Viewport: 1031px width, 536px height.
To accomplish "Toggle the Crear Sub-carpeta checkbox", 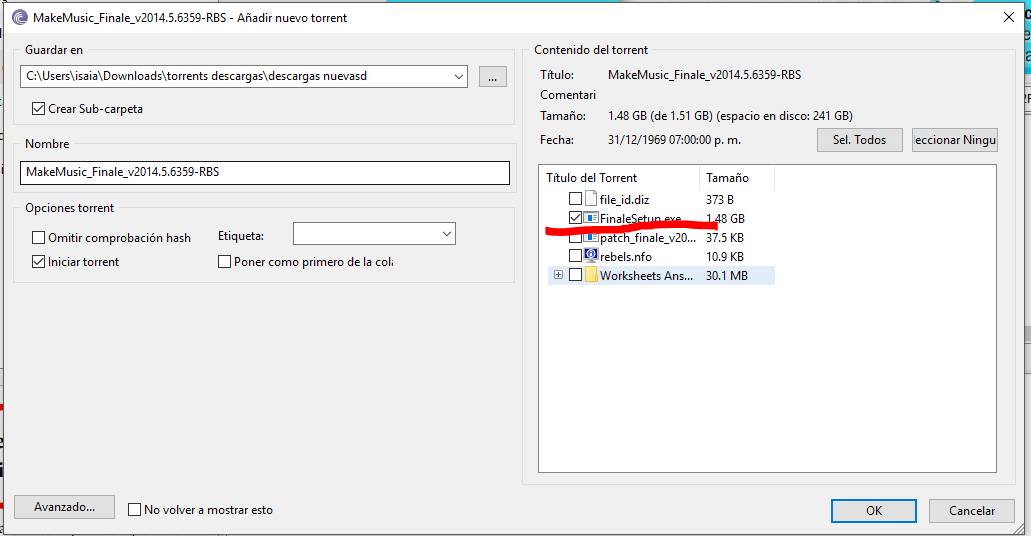I will click(39, 109).
